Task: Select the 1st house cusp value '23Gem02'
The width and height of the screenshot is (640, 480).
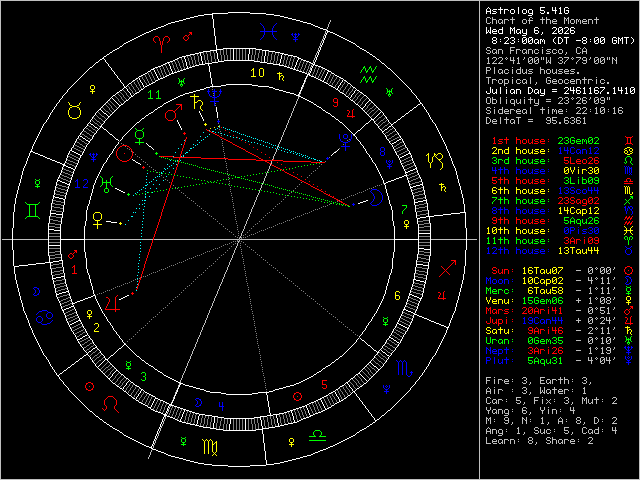Action: point(578,141)
